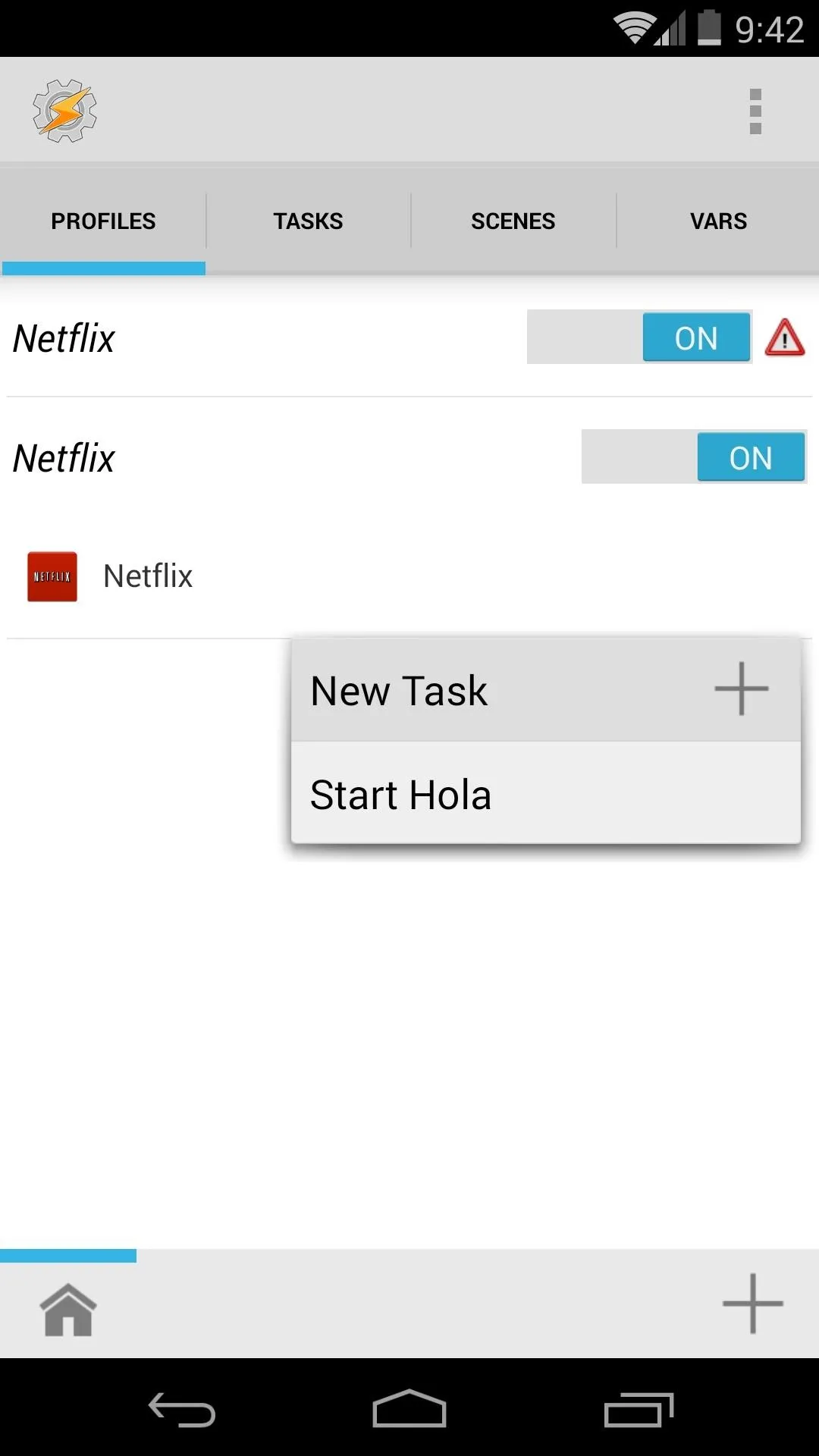Image resolution: width=819 pixels, height=1456 pixels.
Task: Open the VARS tab
Action: [718, 221]
